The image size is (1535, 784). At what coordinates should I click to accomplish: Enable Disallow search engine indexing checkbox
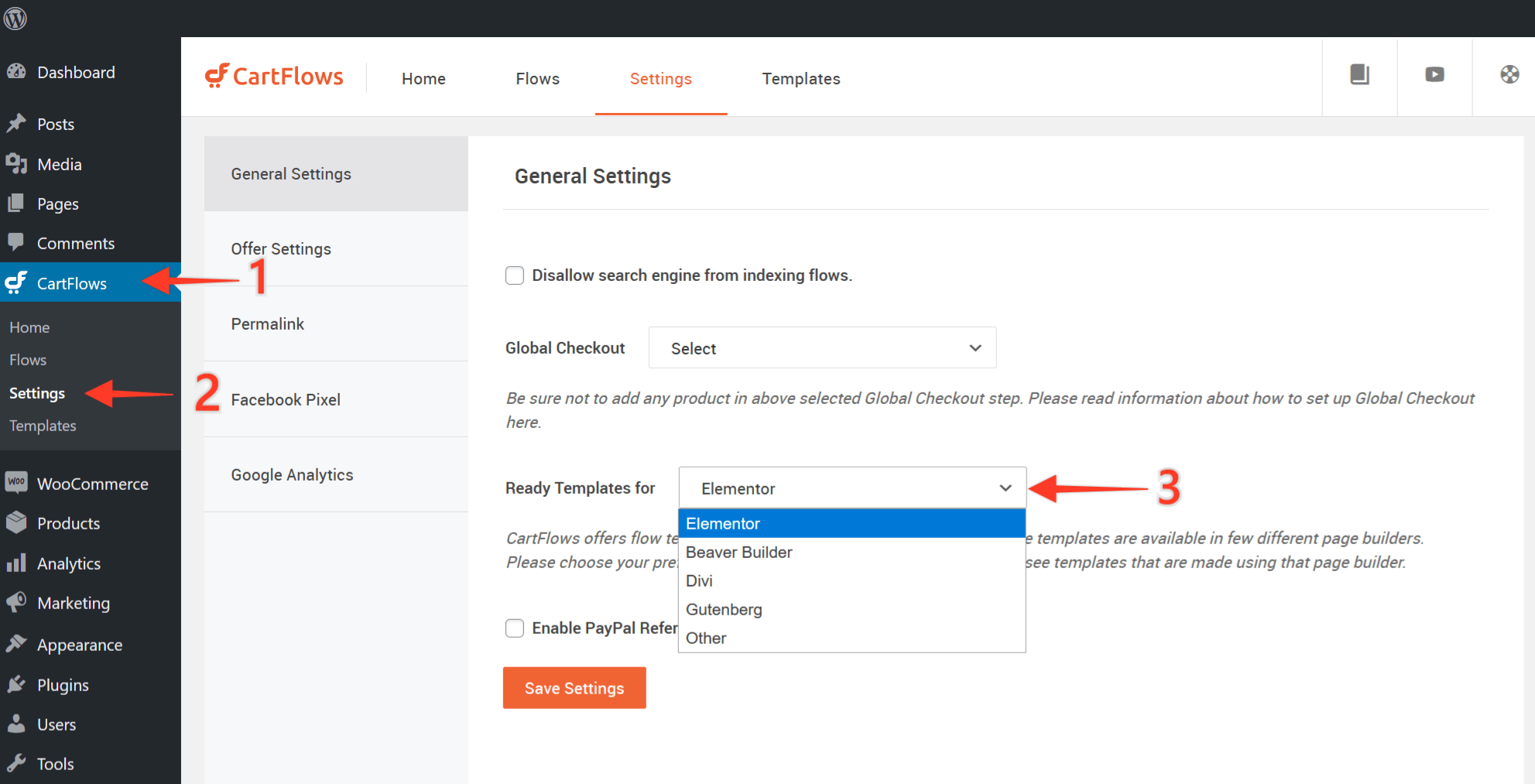coord(515,276)
